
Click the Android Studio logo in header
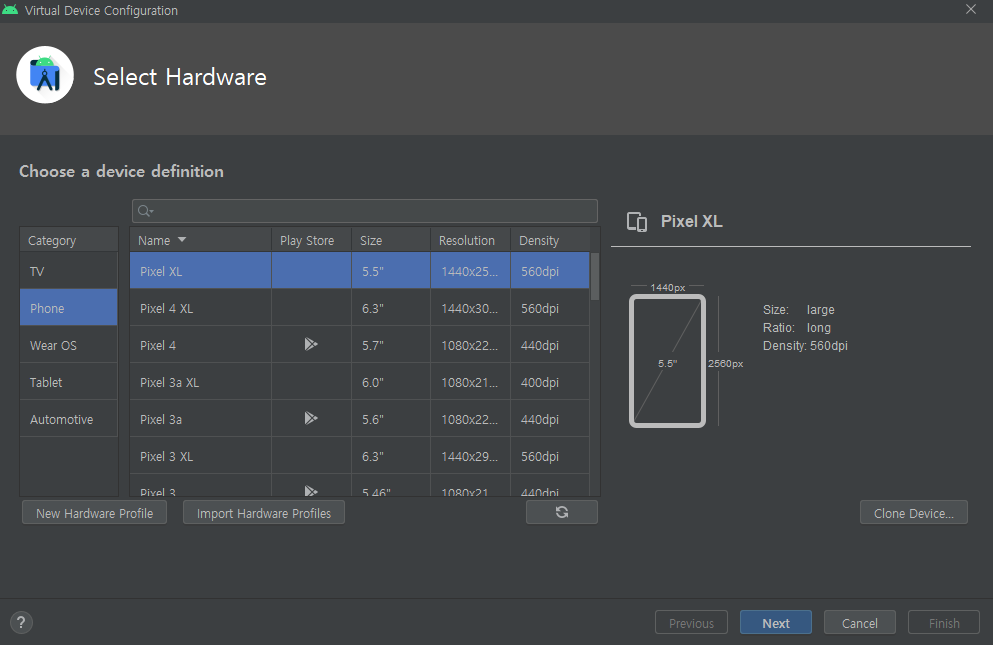[45, 75]
